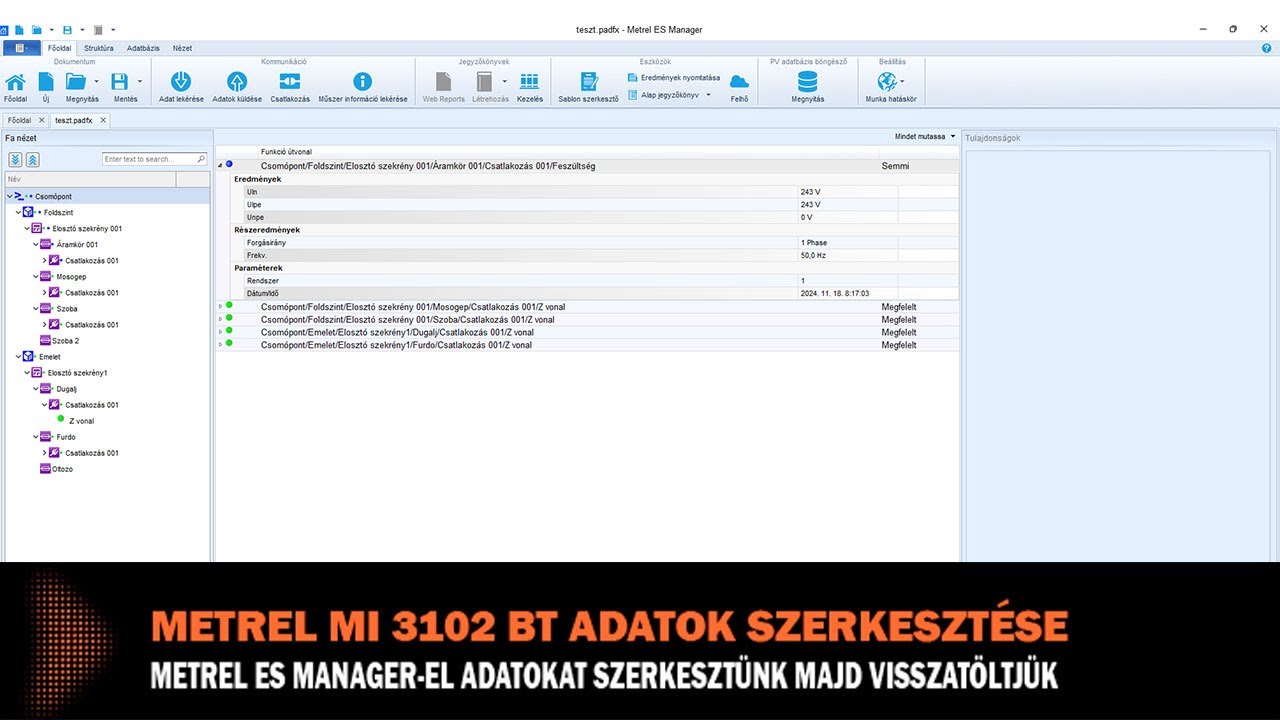Viewport: 1280px width, 720px height.
Task: Open PV adatbázis Megnyitás database icon
Action: coord(807,82)
